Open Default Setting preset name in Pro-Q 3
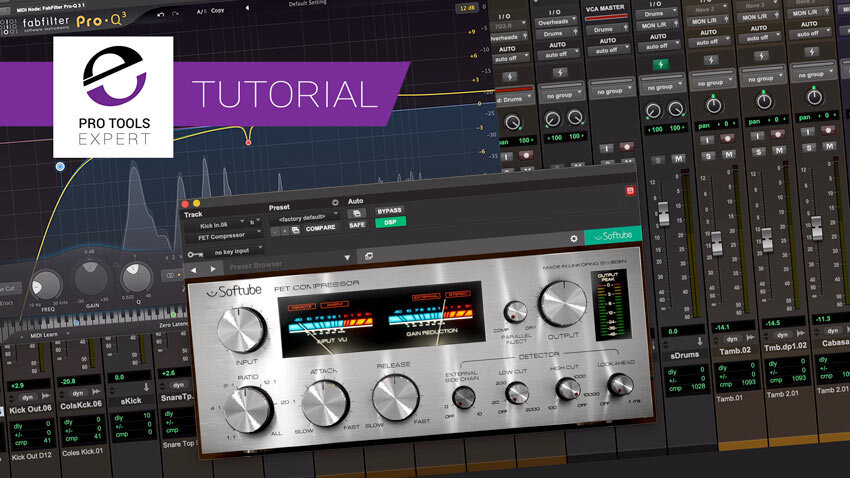 [307, 4]
